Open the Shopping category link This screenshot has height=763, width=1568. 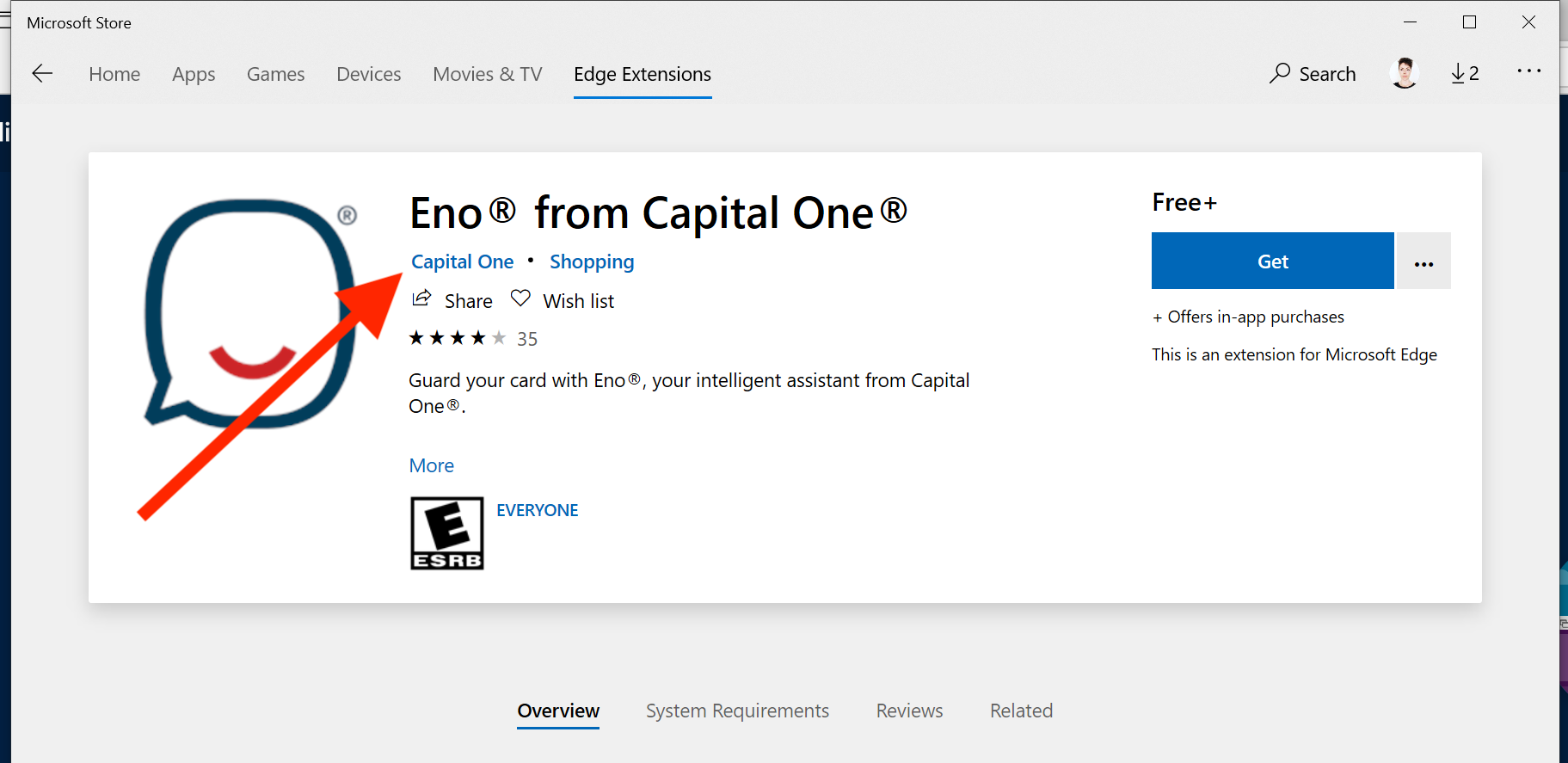[592, 262]
